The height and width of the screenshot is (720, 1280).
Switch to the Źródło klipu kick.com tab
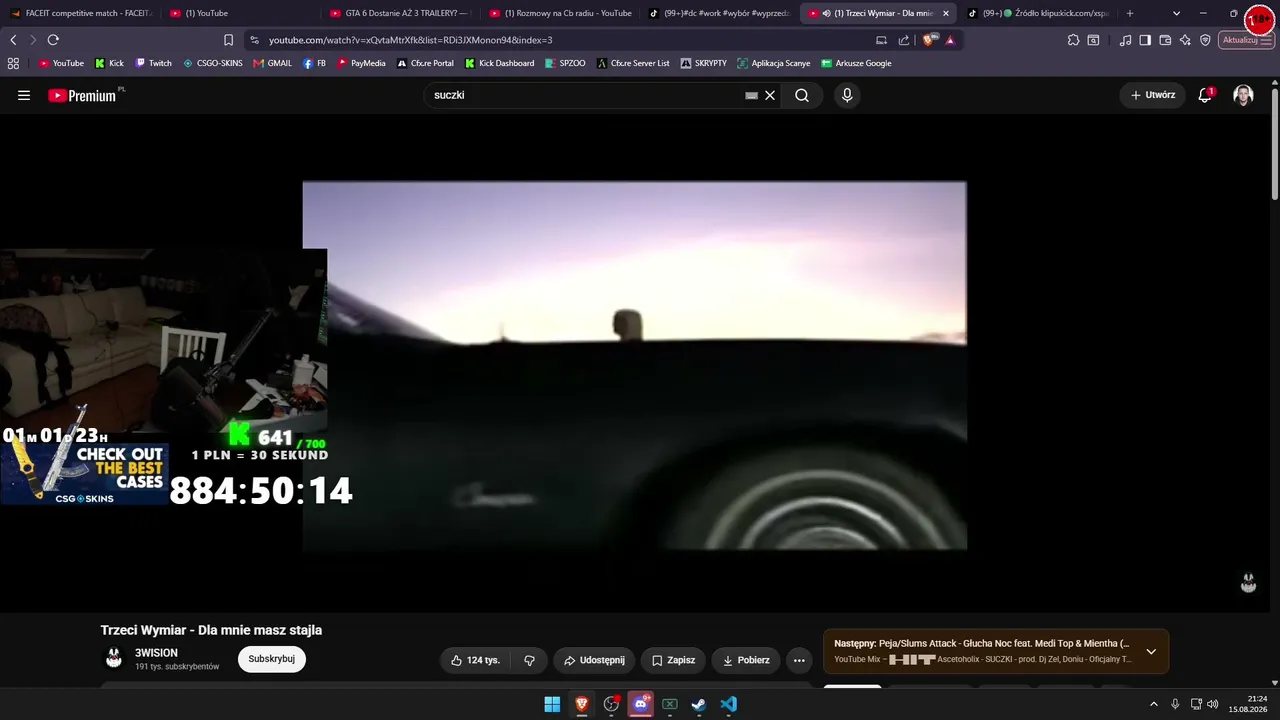coord(1038,13)
